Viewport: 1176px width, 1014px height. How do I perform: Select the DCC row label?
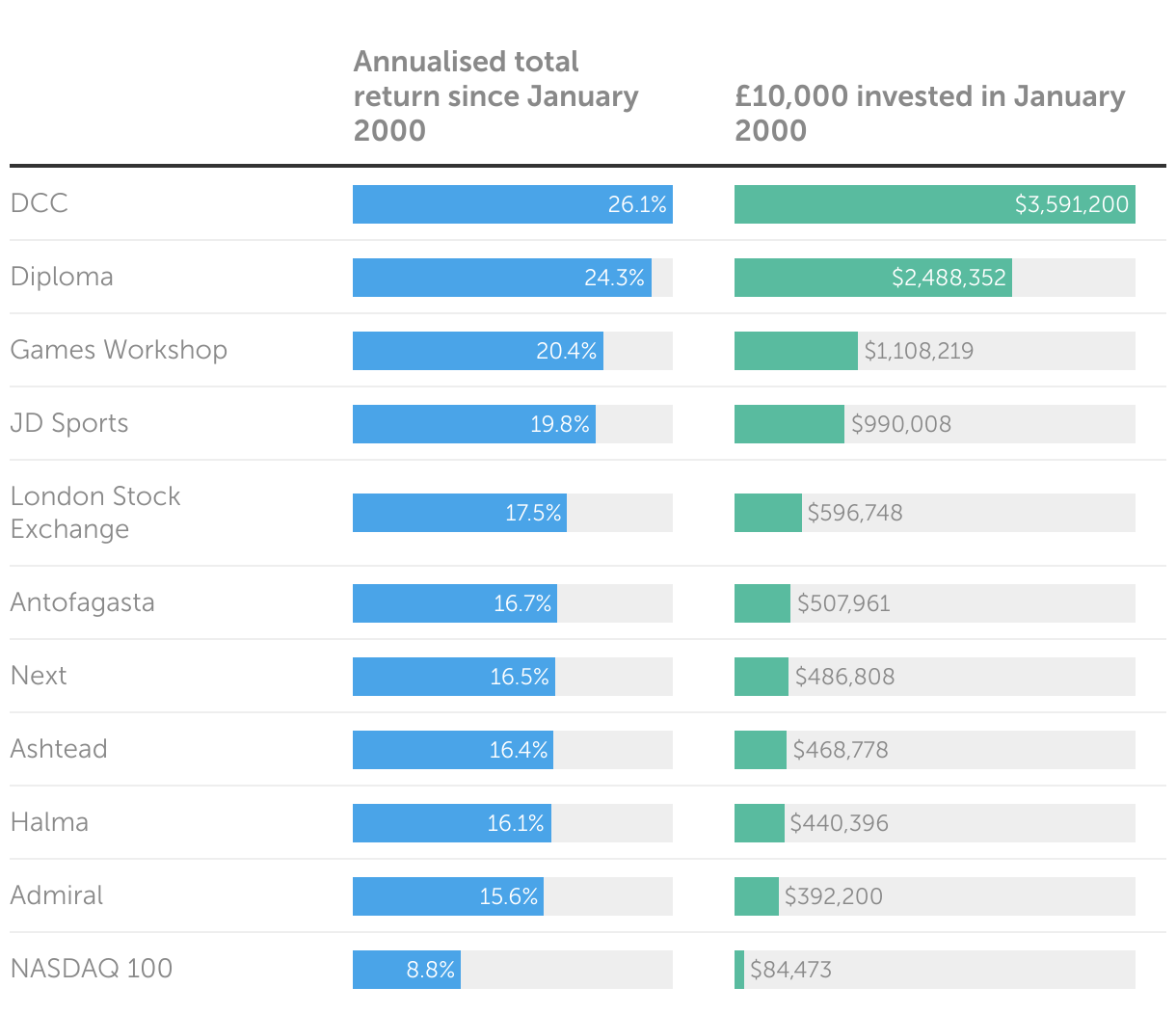click(40, 203)
